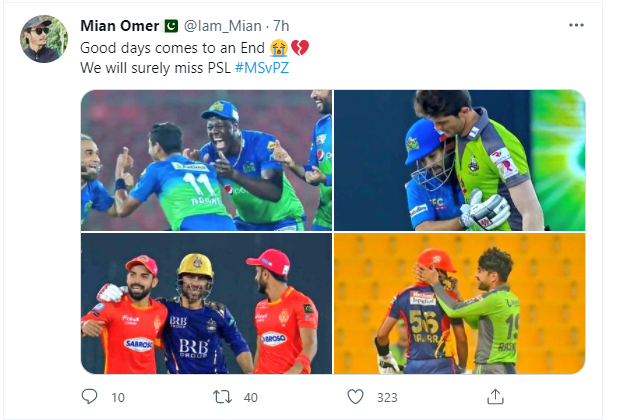The height and width of the screenshot is (420, 617).
Task: Open the tweet's three-dot More menu
Action: coord(574,23)
